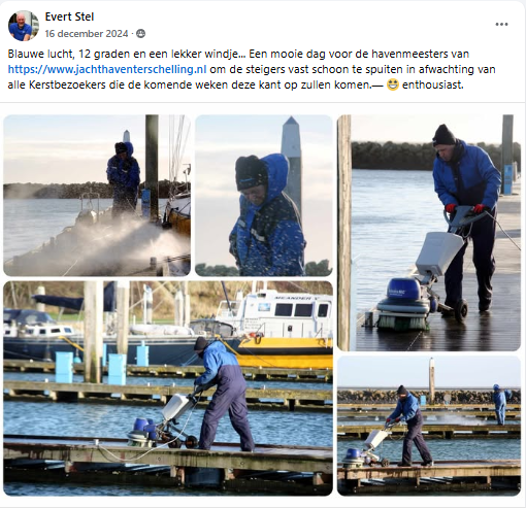The image size is (526, 508).
Task: Open the 16 december 2024 timestamp link
Action: click(x=87, y=34)
